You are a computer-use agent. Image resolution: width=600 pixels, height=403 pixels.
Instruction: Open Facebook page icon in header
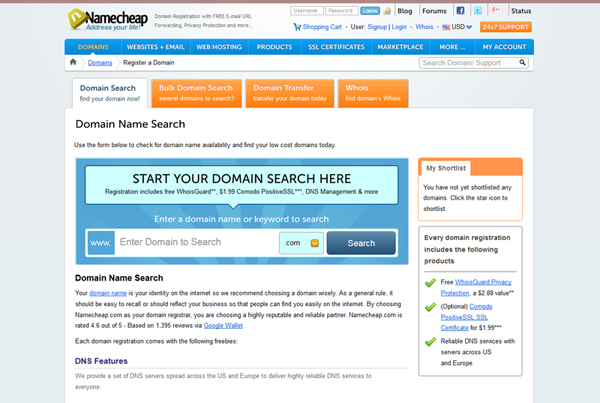point(460,11)
